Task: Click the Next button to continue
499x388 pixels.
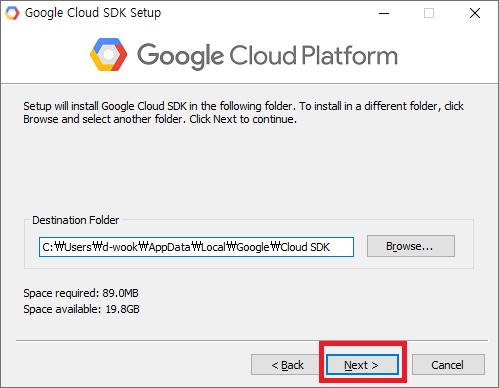Action: 362,365
